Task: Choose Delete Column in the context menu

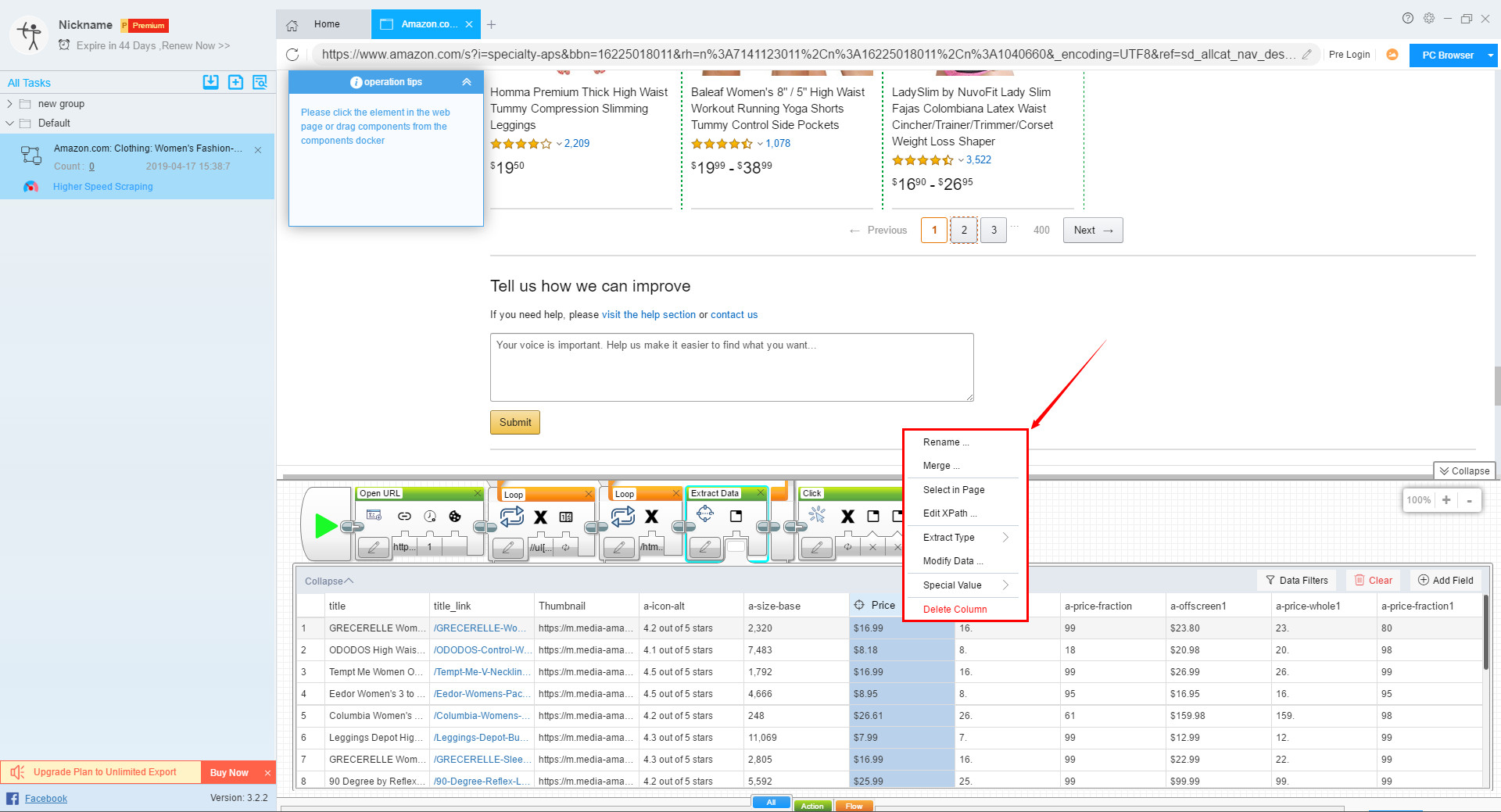Action: tap(955, 610)
